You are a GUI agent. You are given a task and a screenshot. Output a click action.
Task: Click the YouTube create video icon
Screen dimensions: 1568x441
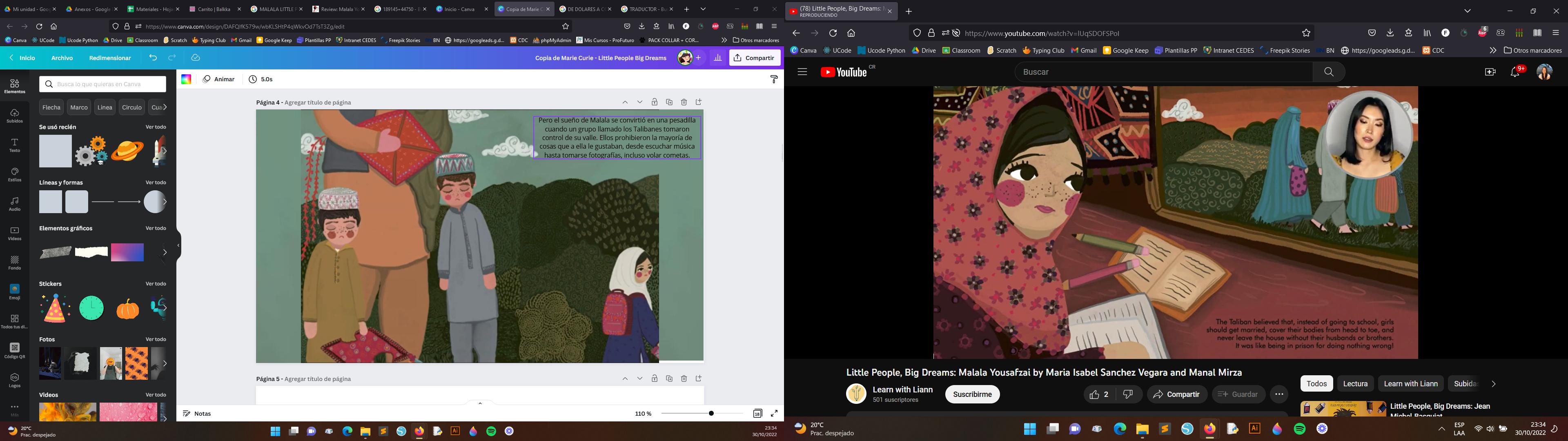pyautogui.click(x=1490, y=72)
